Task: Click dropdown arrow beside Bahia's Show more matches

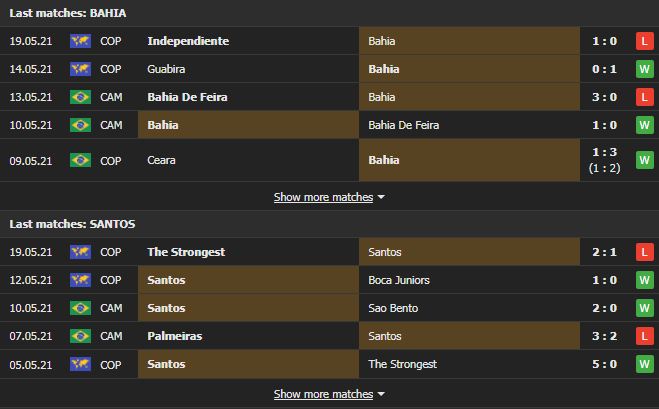Action: (381, 197)
